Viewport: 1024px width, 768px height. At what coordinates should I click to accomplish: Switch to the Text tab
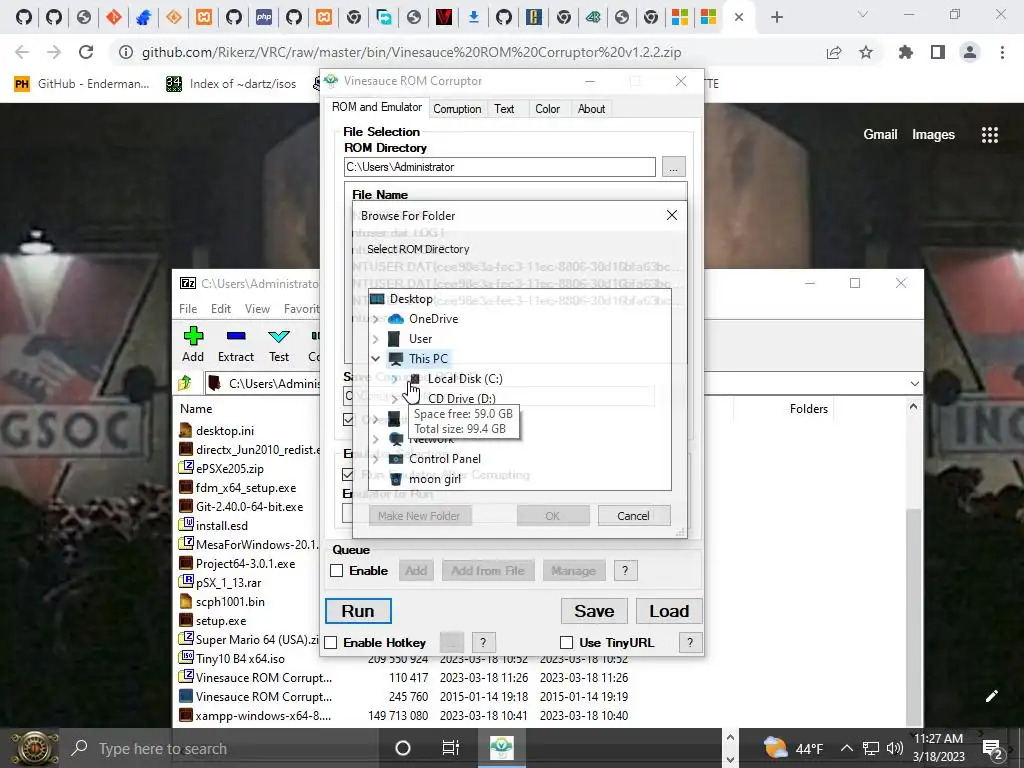pyautogui.click(x=504, y=109)
